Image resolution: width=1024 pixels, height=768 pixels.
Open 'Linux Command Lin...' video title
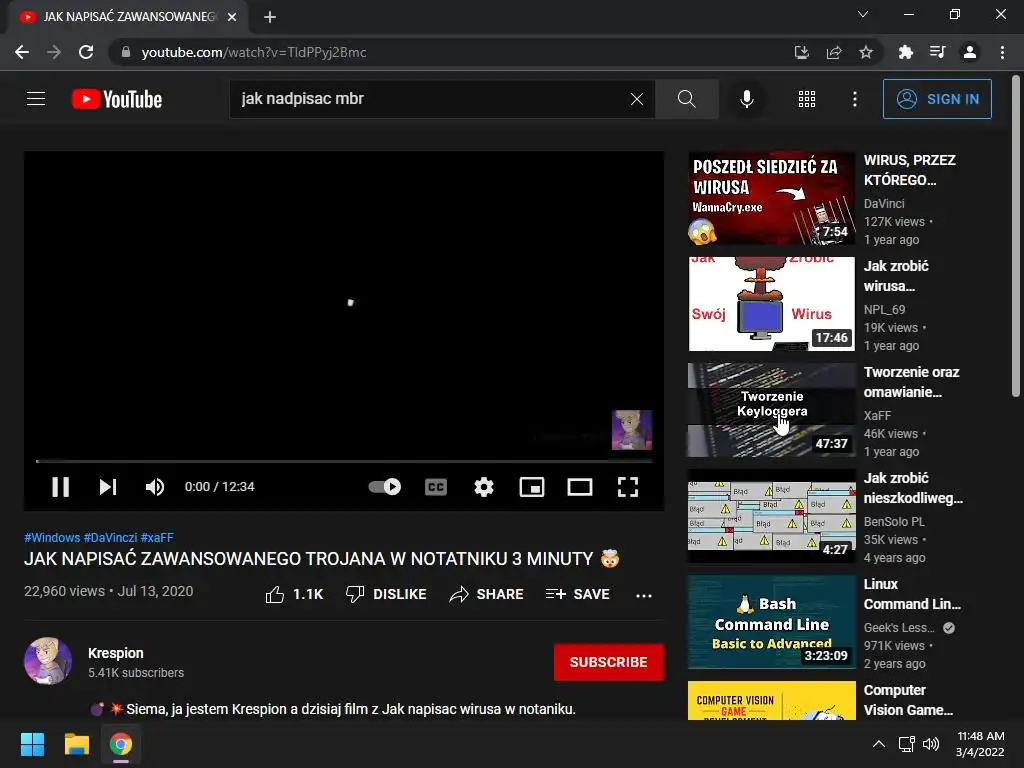[912, 594]
